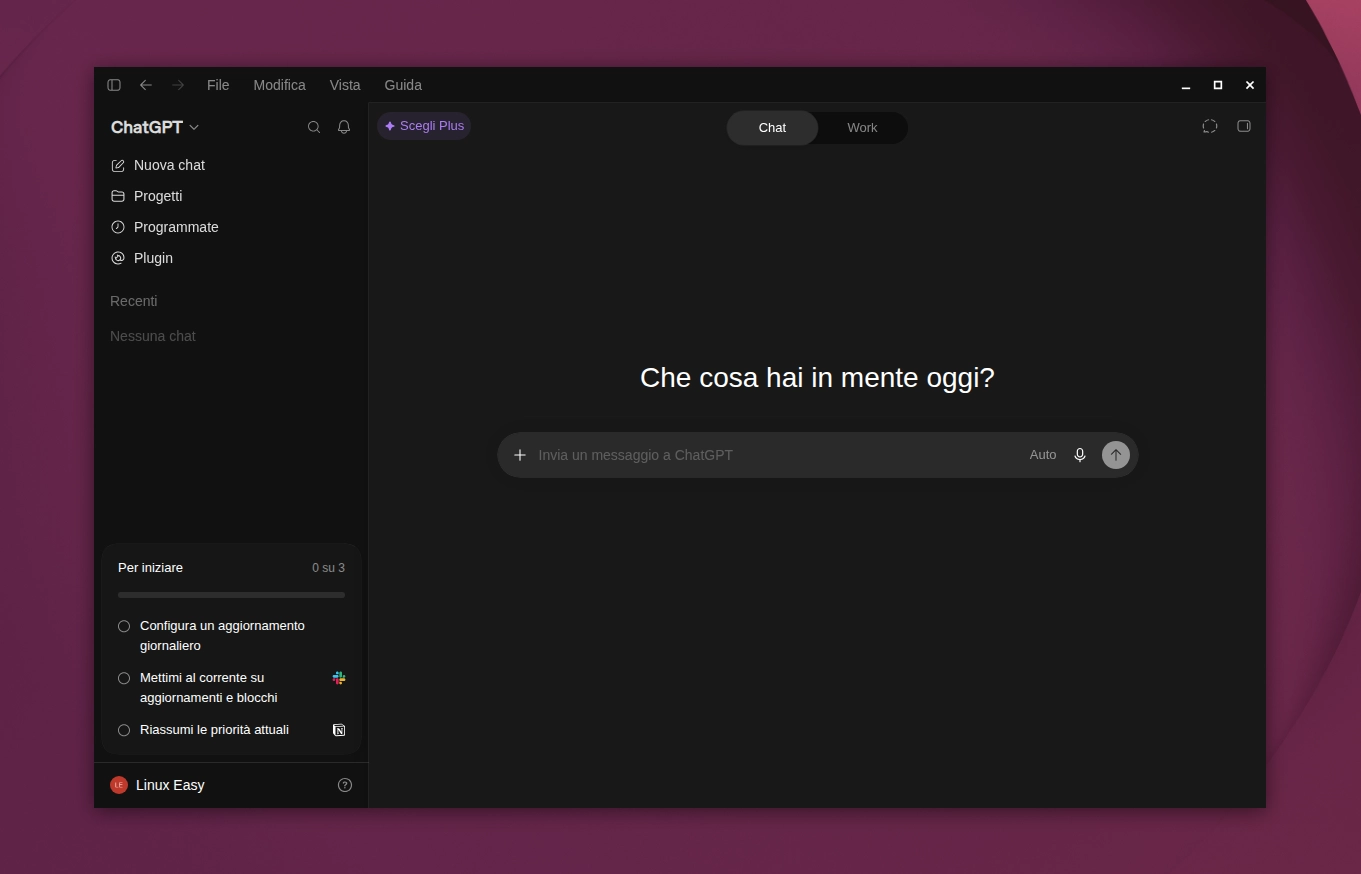The width and height of the screenshot is (1361, 874).
Task: Click the 'Per iniziare' heading
Action: click(150, 568)
